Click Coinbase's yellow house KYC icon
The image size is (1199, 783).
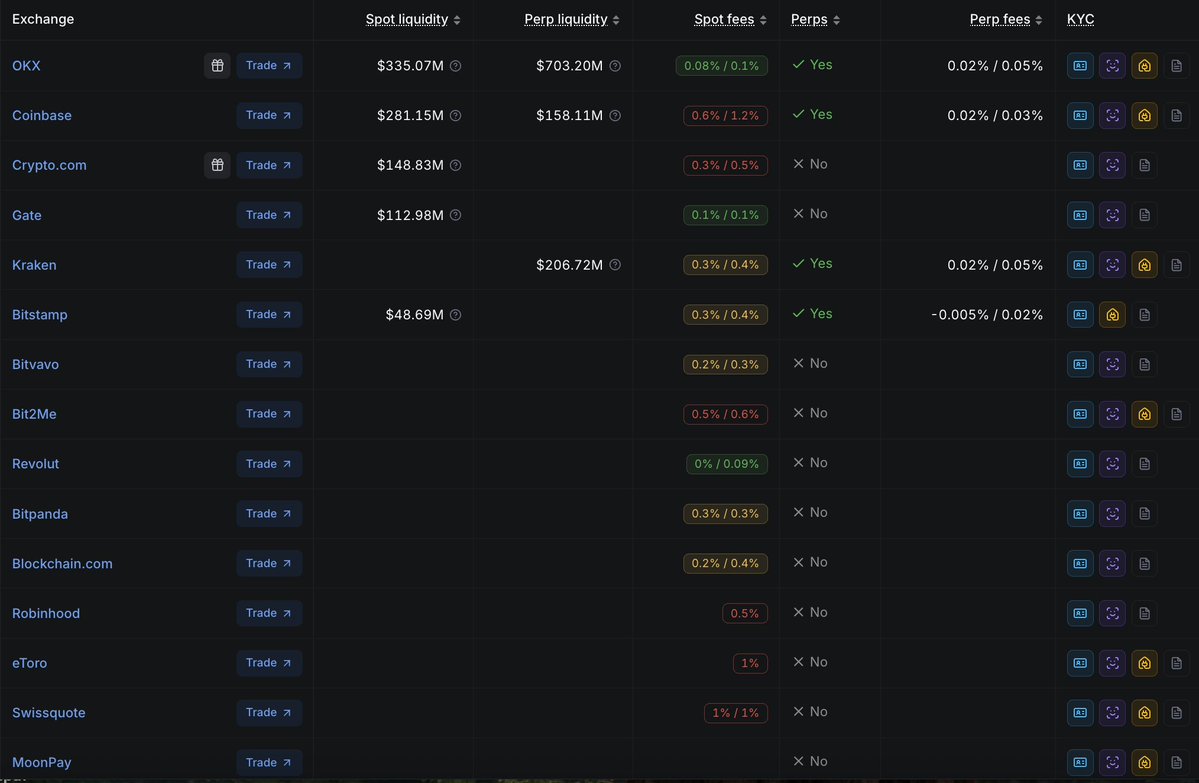1144,115
